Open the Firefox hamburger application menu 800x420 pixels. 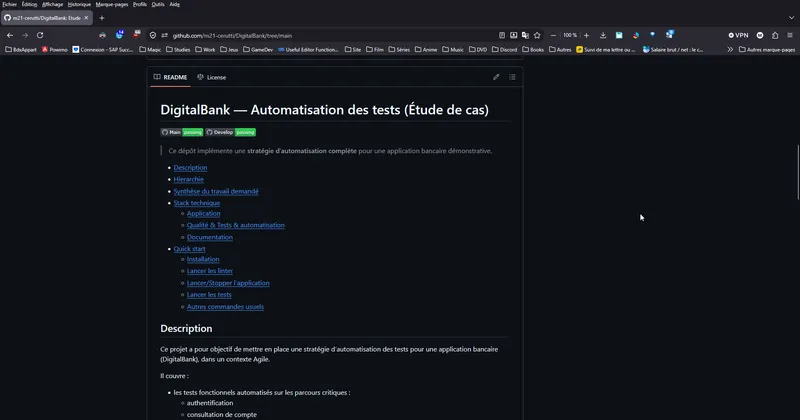tap(790, 35)
